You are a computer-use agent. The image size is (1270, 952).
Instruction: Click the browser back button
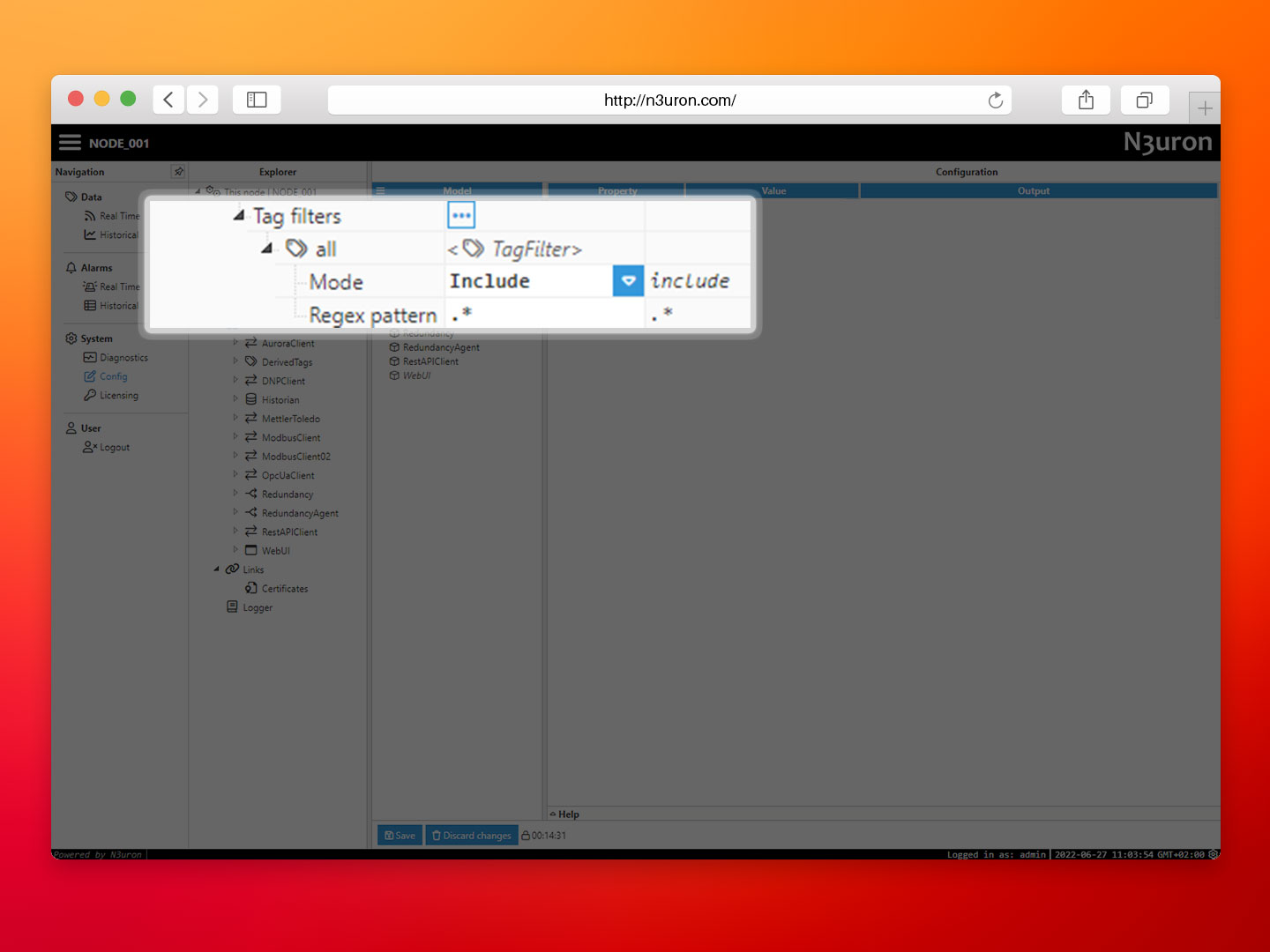(168, 100)
